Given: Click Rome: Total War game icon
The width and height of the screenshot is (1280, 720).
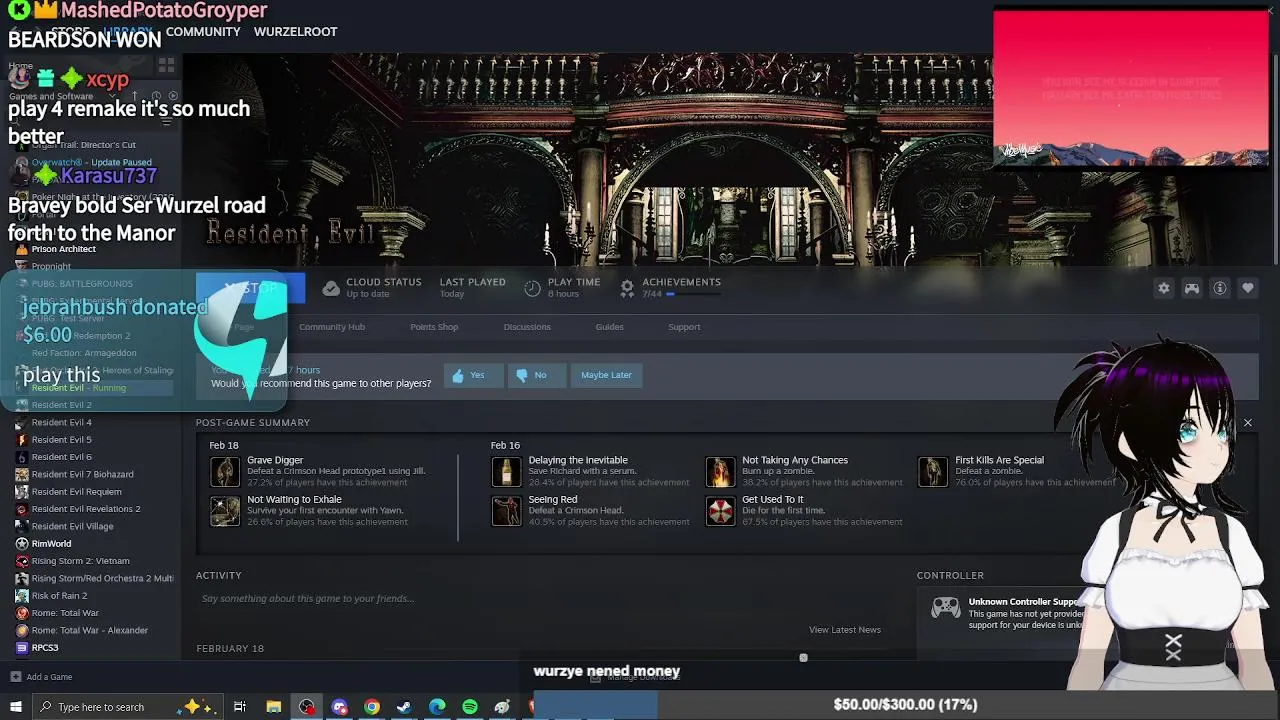Looking at the screenshot, I should click(x=22, y=613).
